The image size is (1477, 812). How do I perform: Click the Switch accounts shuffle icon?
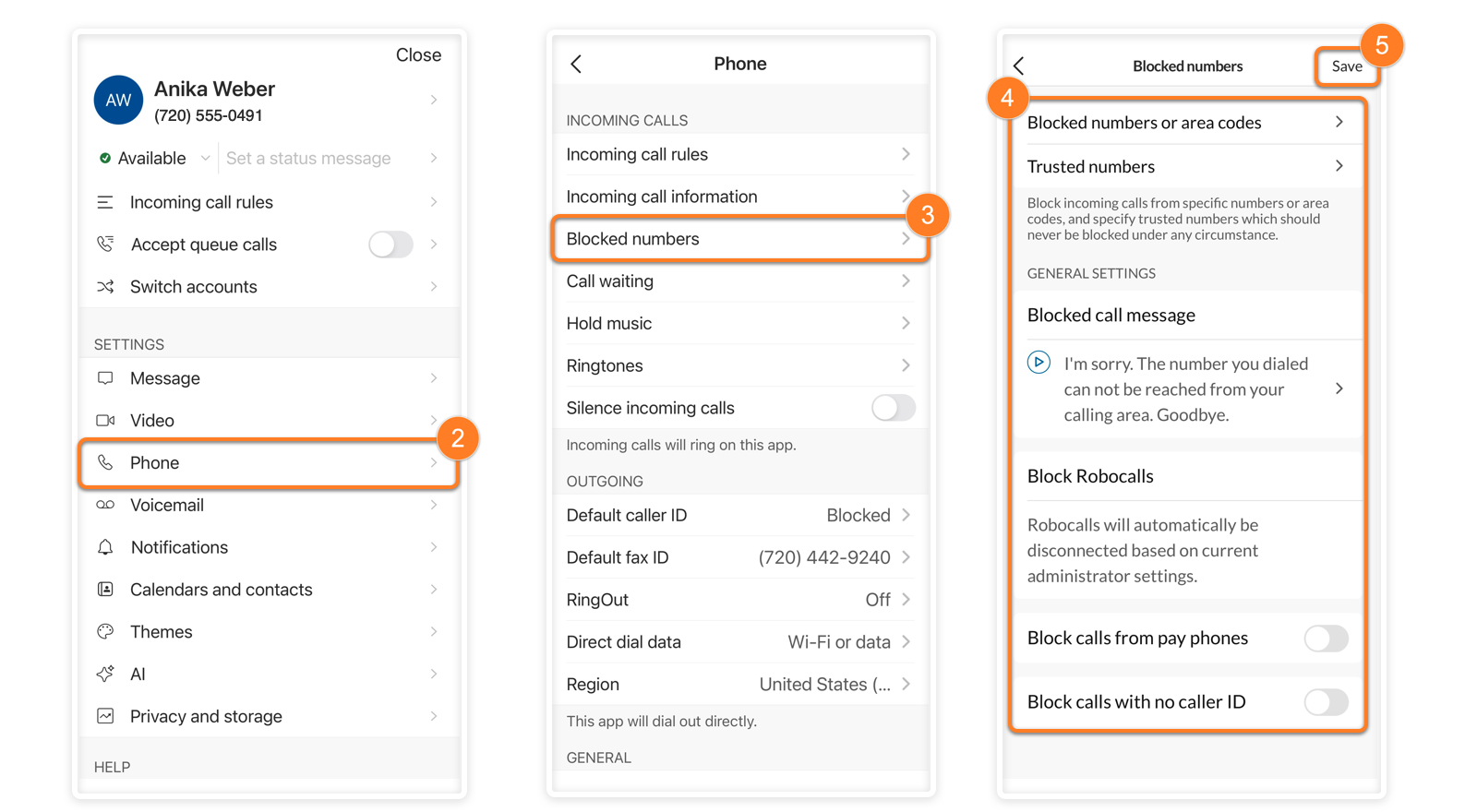(105, 287)
